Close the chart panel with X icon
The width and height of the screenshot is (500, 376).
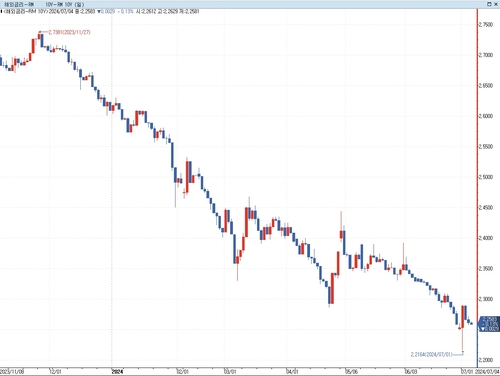(x=496, y=4)
